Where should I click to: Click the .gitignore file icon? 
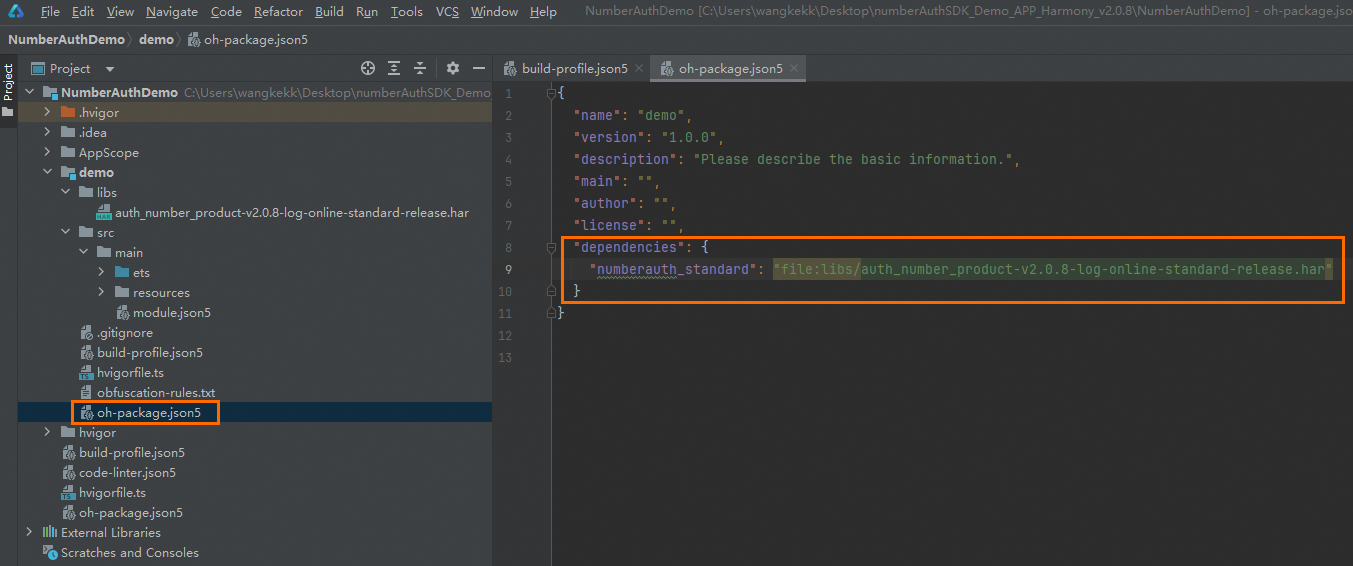point(86,332)
